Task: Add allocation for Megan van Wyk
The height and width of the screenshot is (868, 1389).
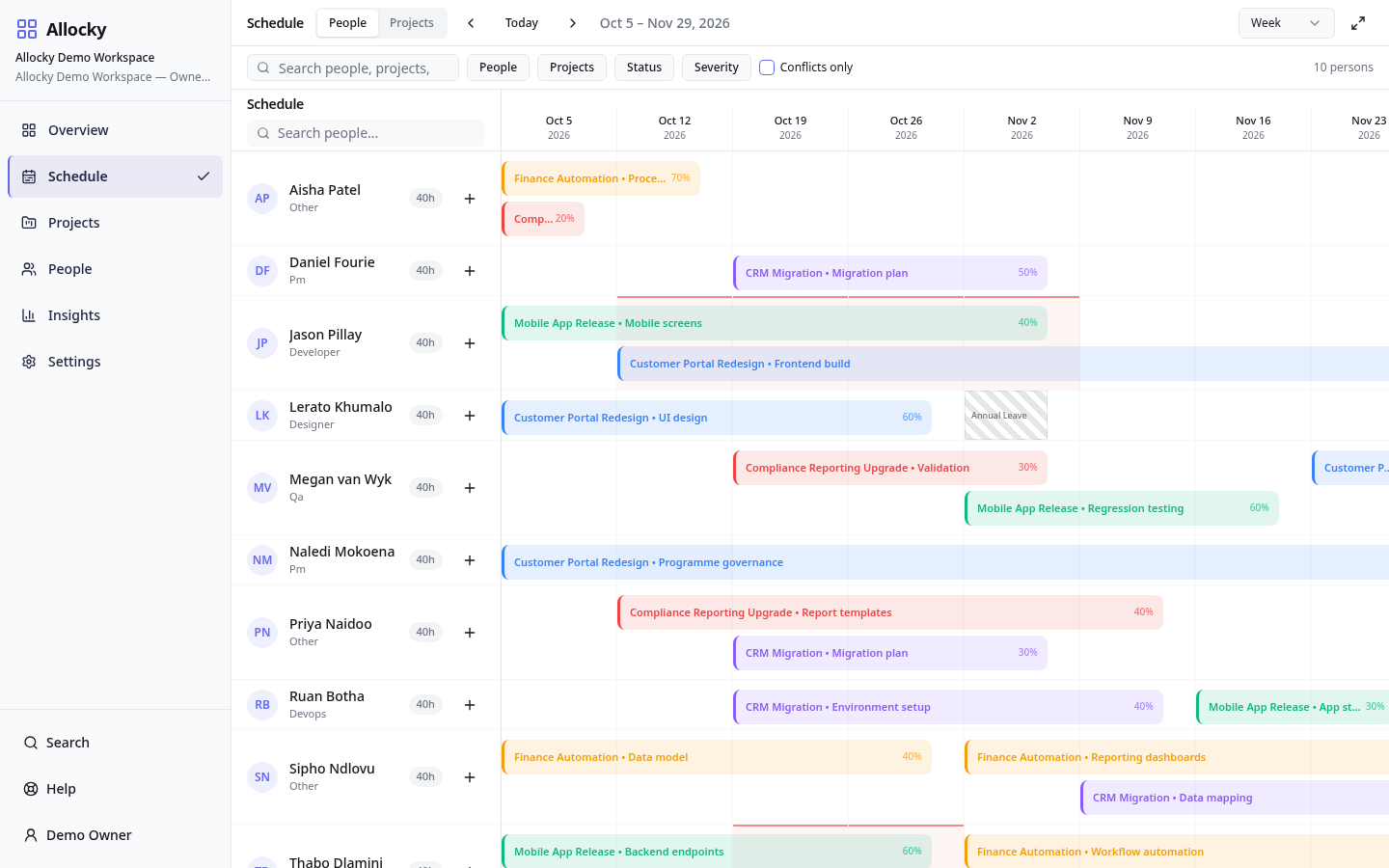Action: (x=470, y=488)
